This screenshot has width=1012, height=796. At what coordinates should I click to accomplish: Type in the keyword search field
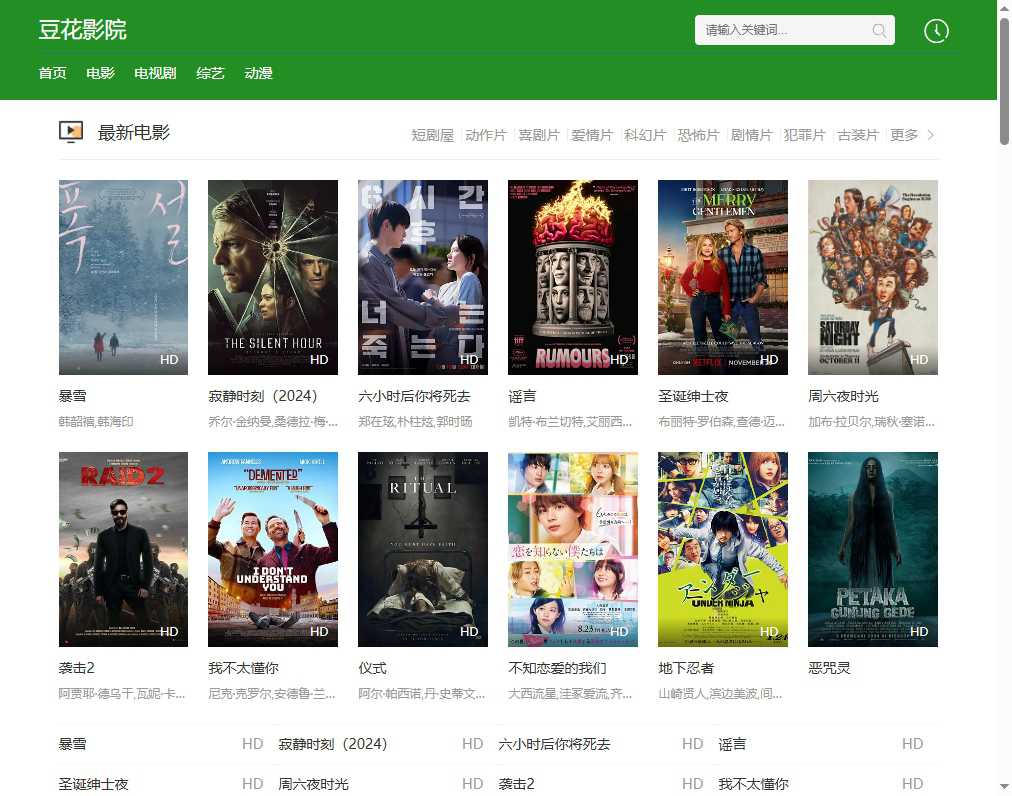[x=782, y=31]
